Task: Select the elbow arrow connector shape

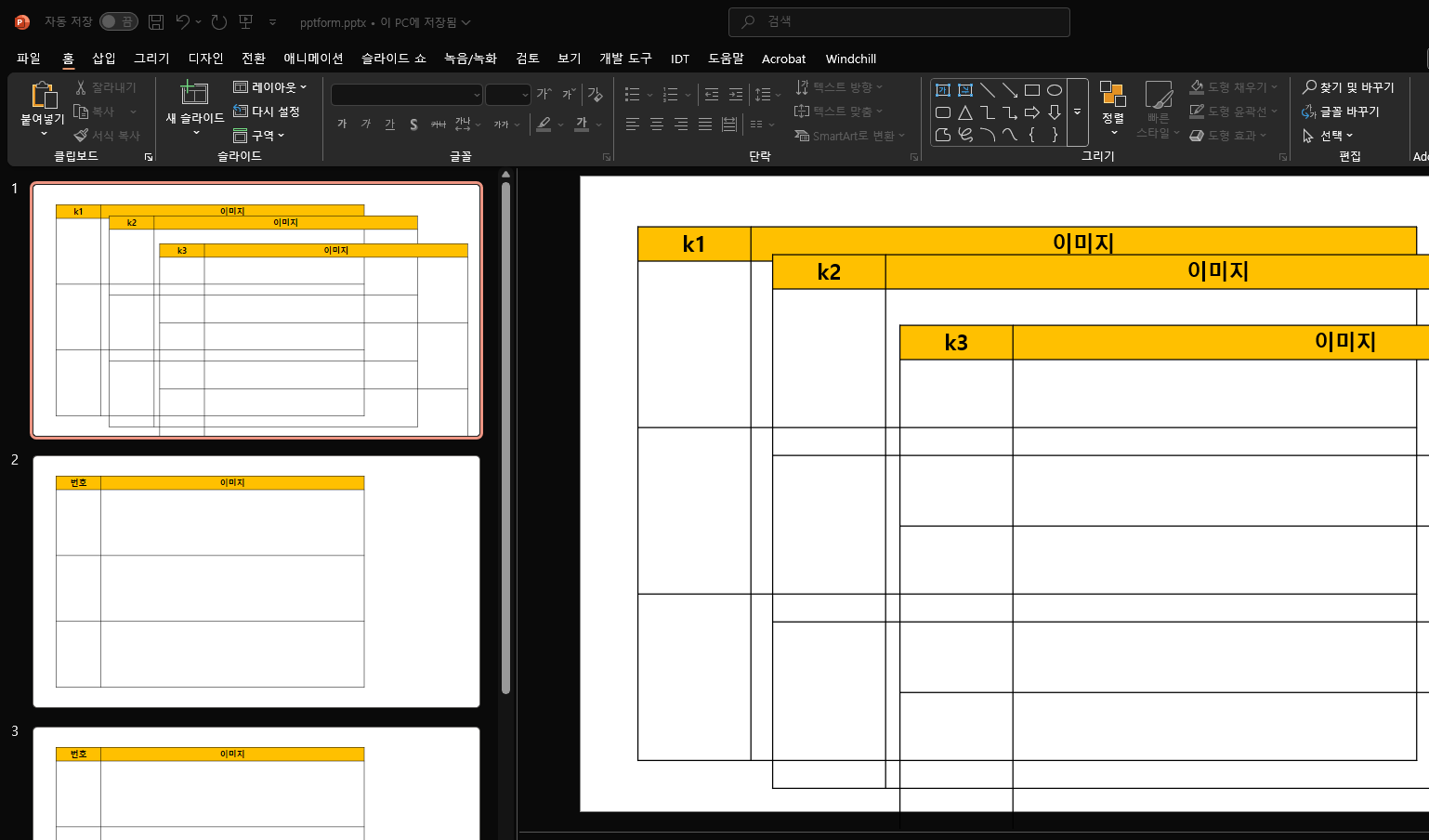Action: coord(1010,112)
